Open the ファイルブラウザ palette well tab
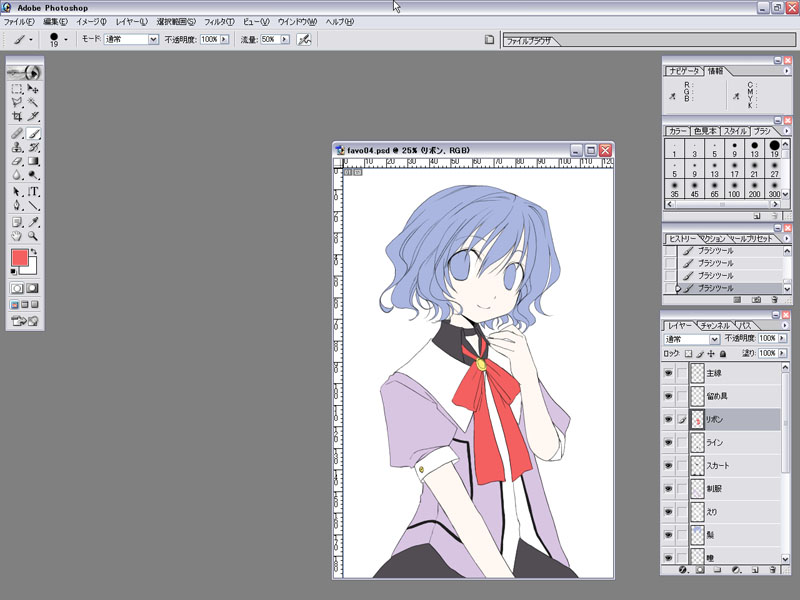 tap(529, 41)
